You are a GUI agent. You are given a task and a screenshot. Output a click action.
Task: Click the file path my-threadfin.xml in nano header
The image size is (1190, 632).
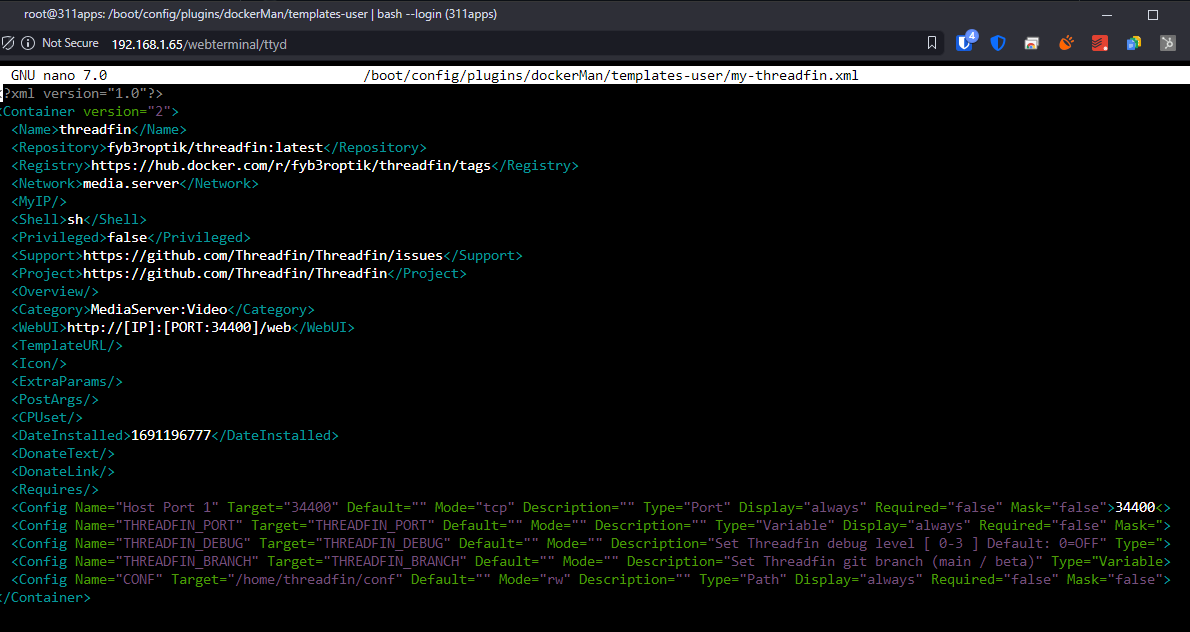[611, 75]
